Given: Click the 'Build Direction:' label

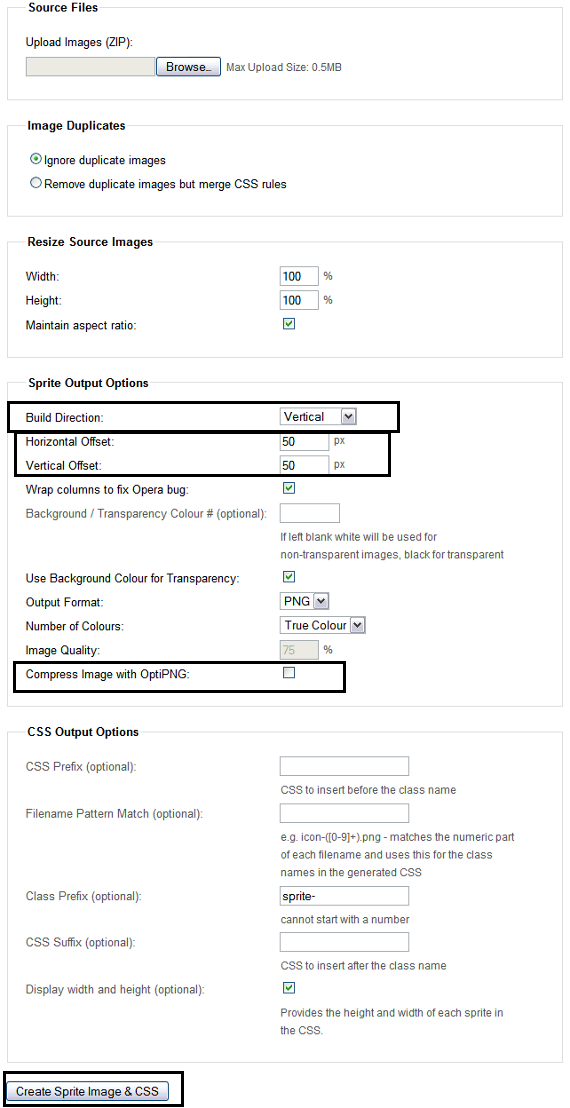Looking at the screenshot, I should point(65,418).
